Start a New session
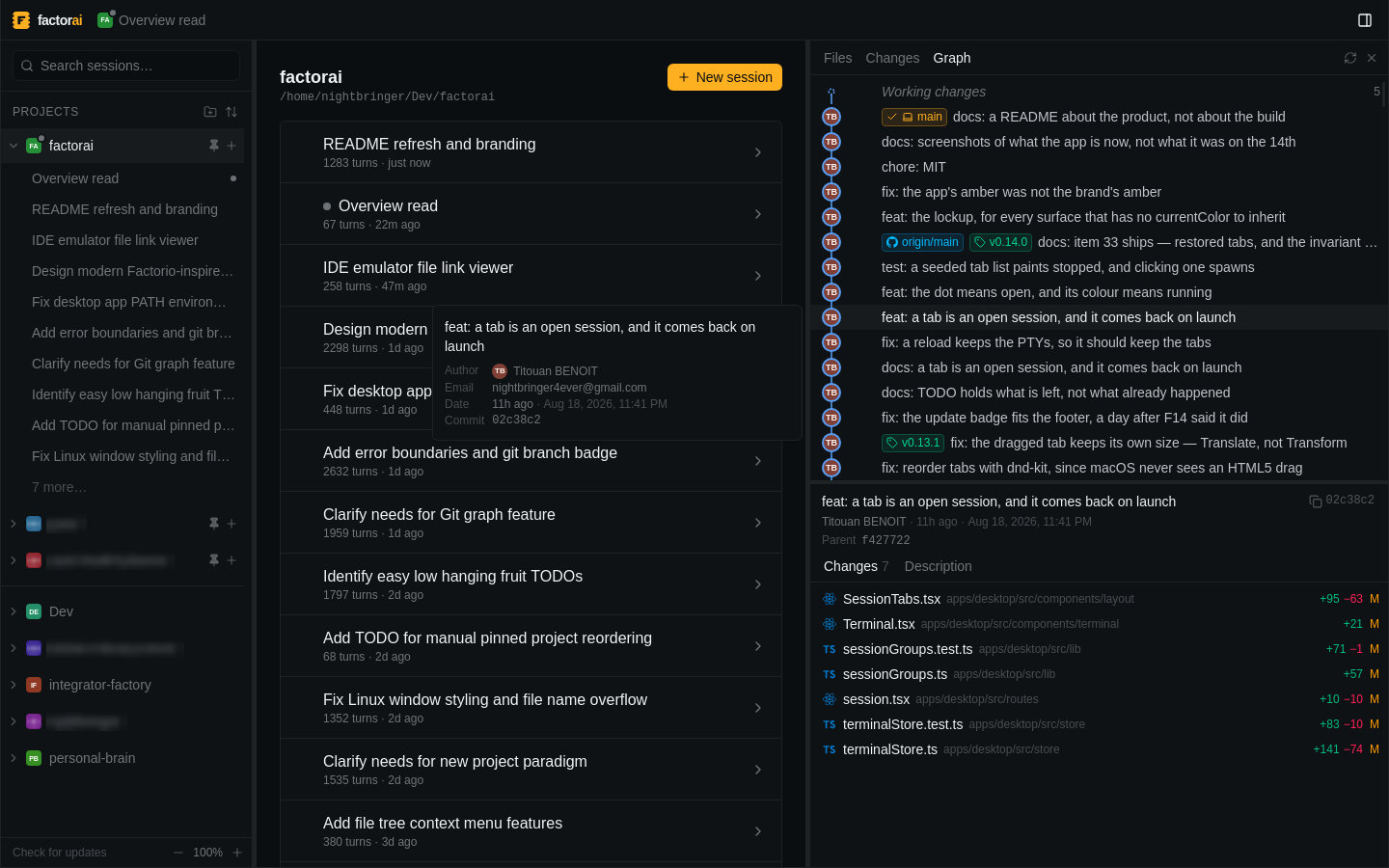The height and width of the screenshot is (868, 1389). [724, 77]
